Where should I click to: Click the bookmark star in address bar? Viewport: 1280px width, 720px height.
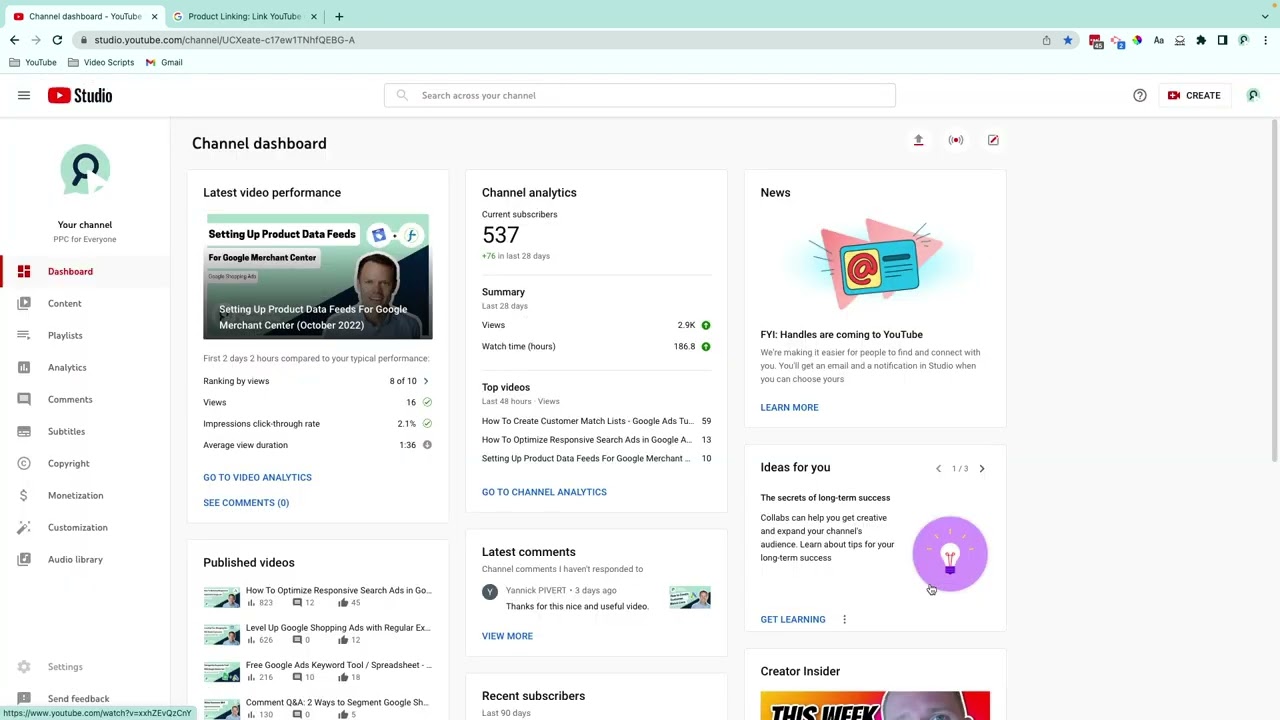point(1068,40)
